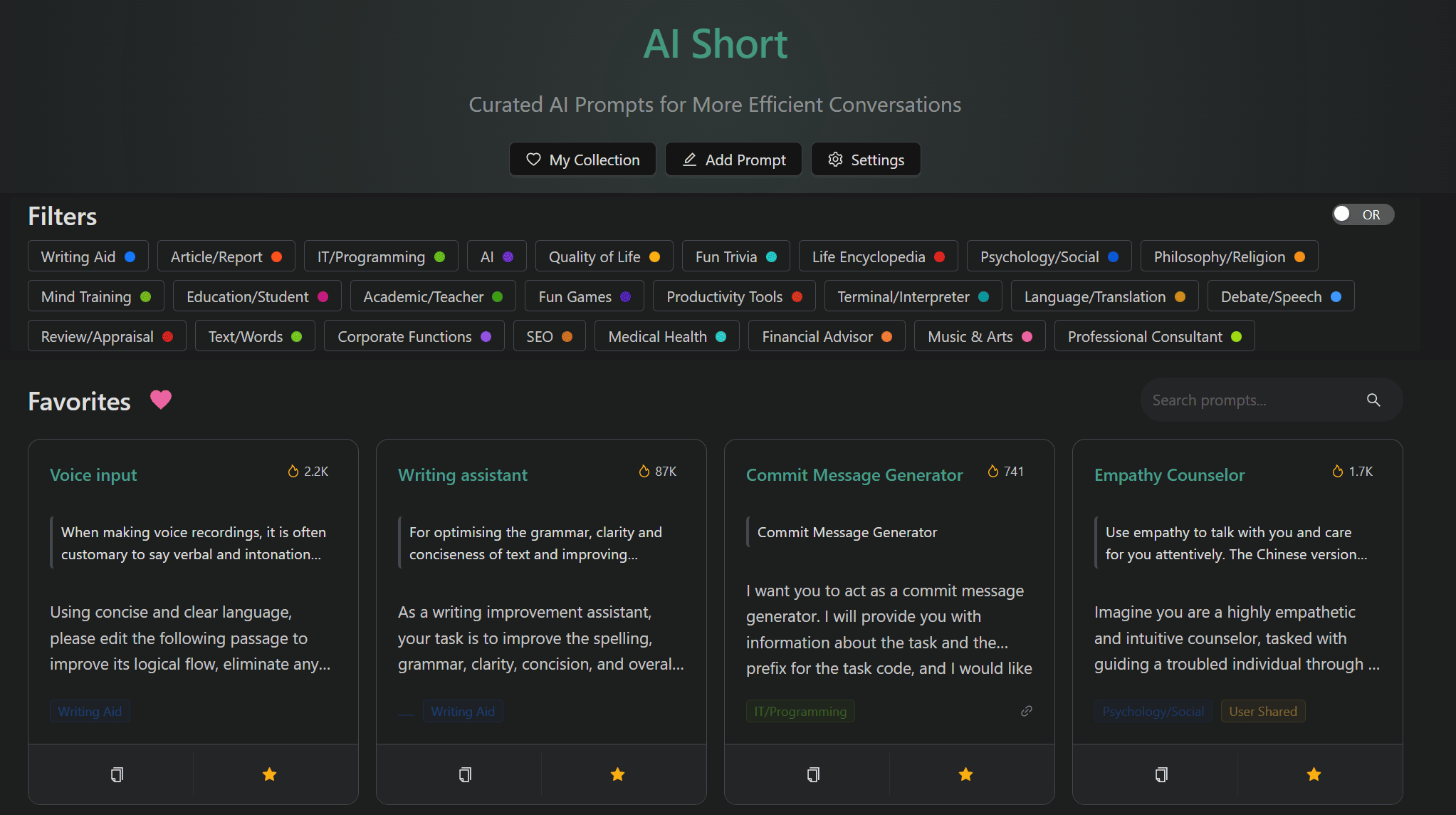Select the Writing Aid filter

click(x=88, y=256)
